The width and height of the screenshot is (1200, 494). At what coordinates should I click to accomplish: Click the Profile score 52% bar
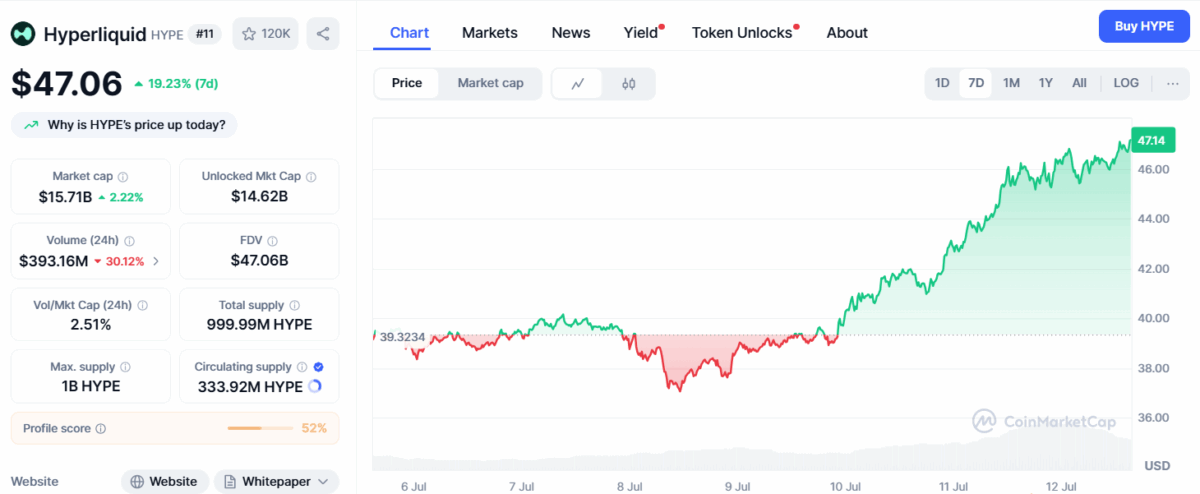point(260,428)
